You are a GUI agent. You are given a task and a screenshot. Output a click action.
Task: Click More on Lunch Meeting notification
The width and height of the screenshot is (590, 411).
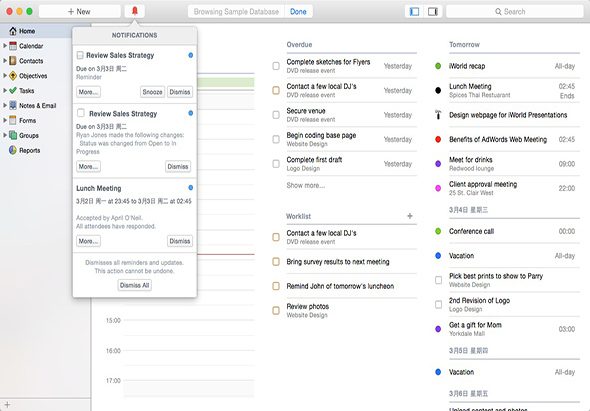tap(88, 241)
